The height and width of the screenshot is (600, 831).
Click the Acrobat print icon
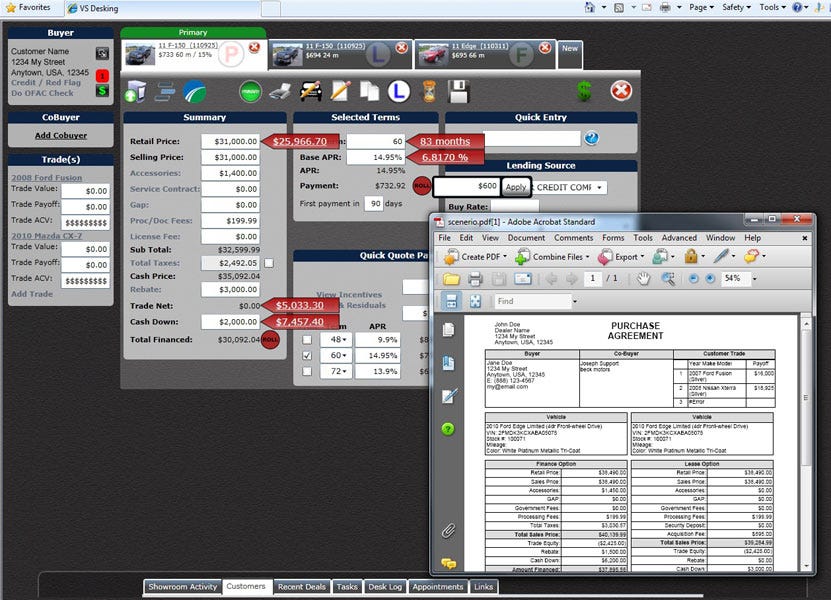(x=475, y=279)
